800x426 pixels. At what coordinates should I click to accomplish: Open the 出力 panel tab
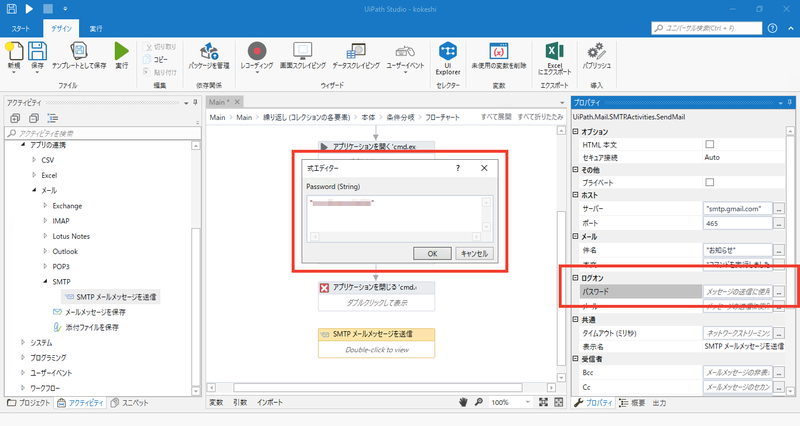click(x=659, y=403)
